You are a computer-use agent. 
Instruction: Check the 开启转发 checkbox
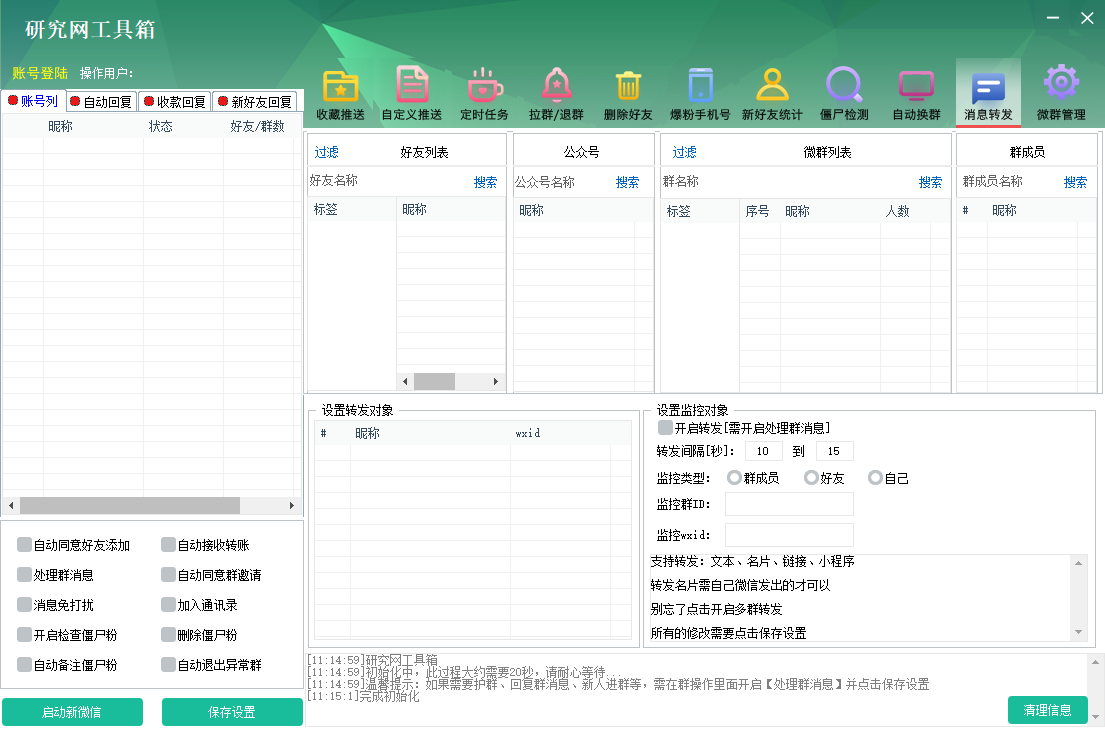point(663,428)
